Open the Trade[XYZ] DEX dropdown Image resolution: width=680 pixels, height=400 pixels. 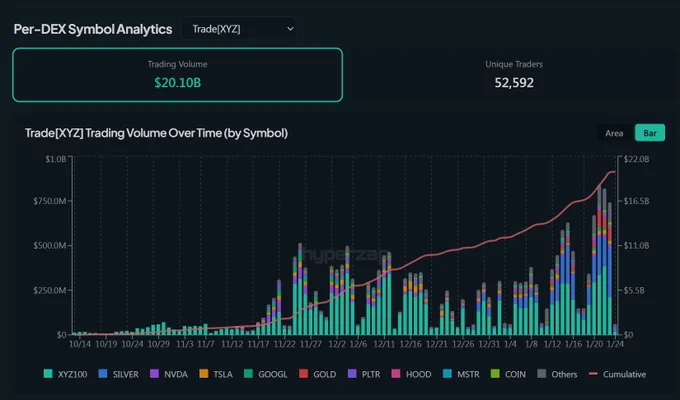pos(239,29)
